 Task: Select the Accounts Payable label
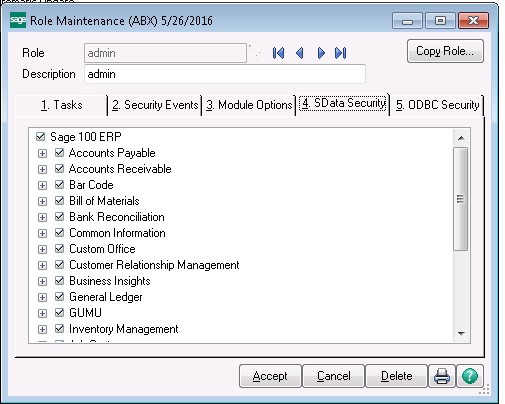click(112, 153)
